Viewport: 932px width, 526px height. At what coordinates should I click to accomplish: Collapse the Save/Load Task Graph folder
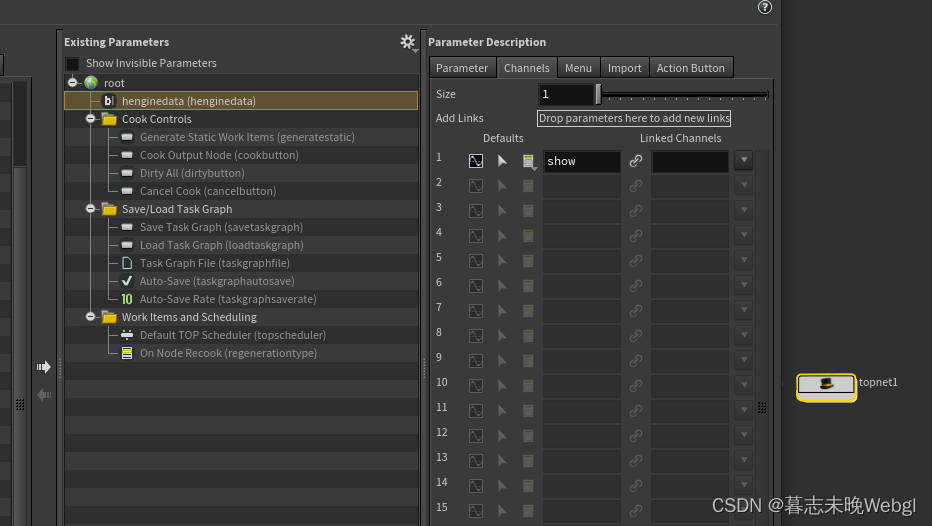(x=90, y=209)
